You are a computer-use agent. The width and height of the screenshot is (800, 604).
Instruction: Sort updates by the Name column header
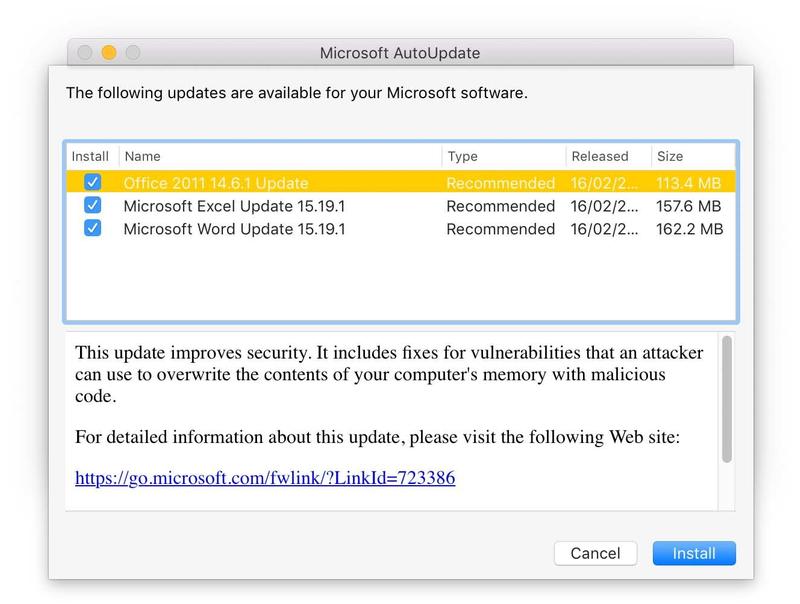[x=280, y=156]
